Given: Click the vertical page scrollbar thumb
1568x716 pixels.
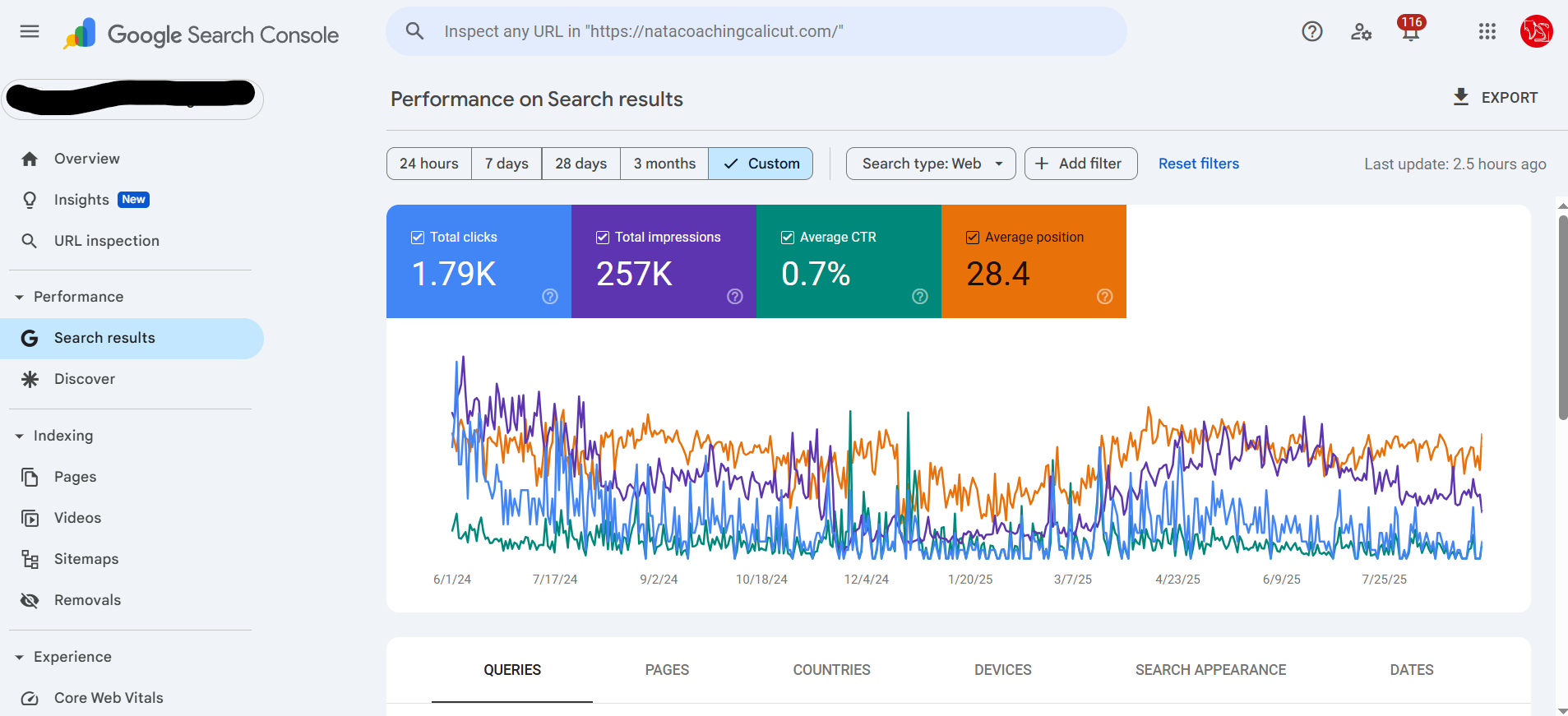Looking at the screenshot, I should point(1563,317).
